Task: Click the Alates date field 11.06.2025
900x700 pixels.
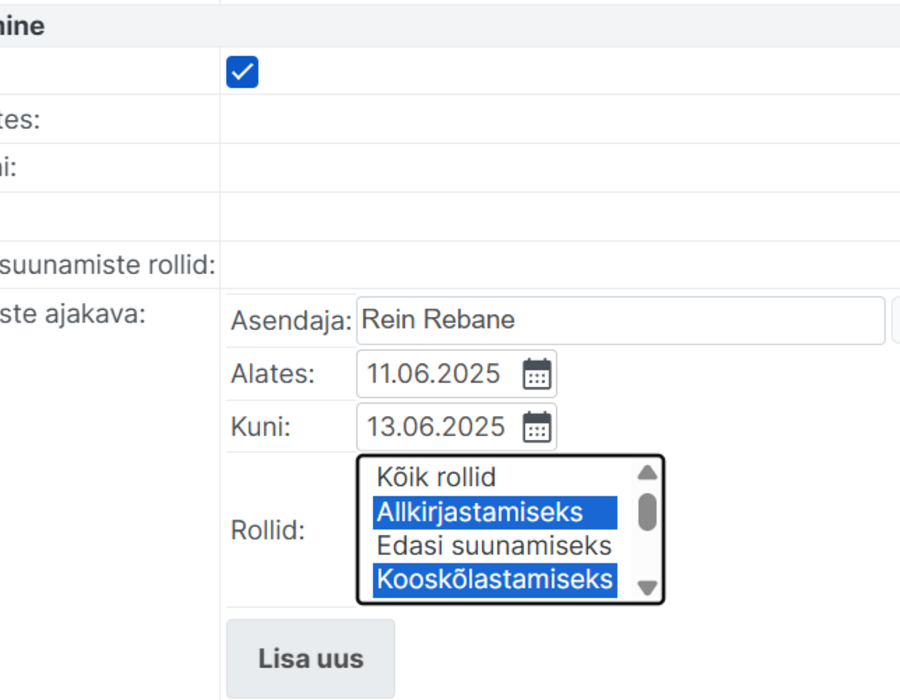Action: (x=456, y=374)
